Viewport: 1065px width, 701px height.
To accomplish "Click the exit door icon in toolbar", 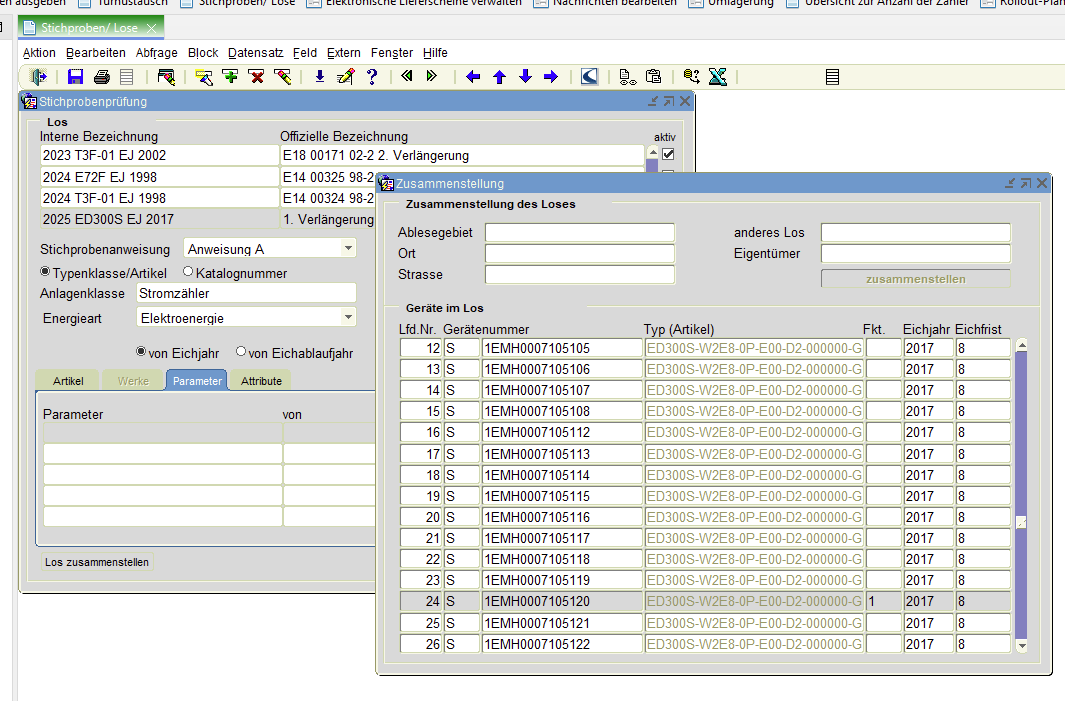I will point(39,77).
